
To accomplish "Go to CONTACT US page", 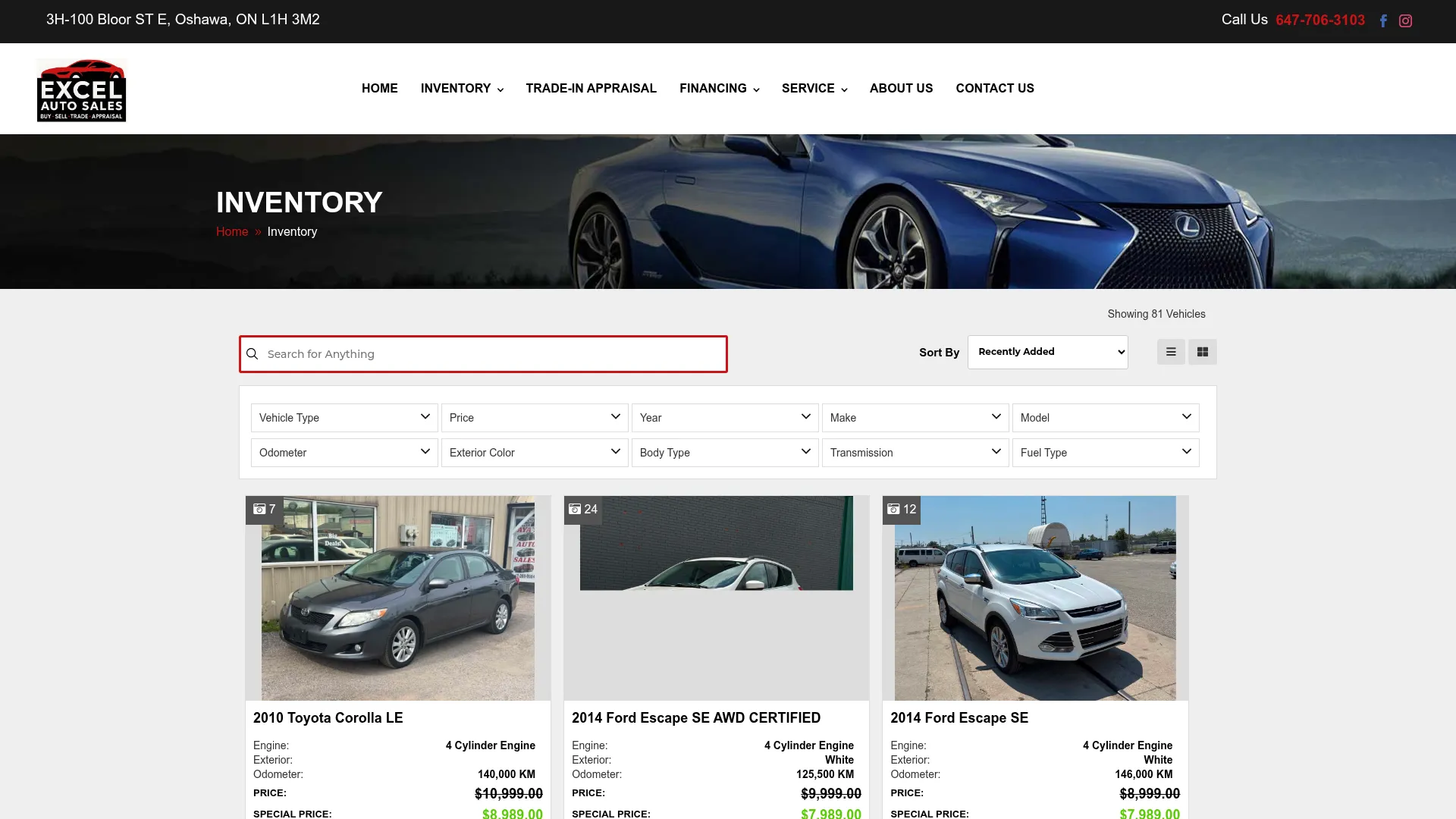I will [x=995, y=89].
